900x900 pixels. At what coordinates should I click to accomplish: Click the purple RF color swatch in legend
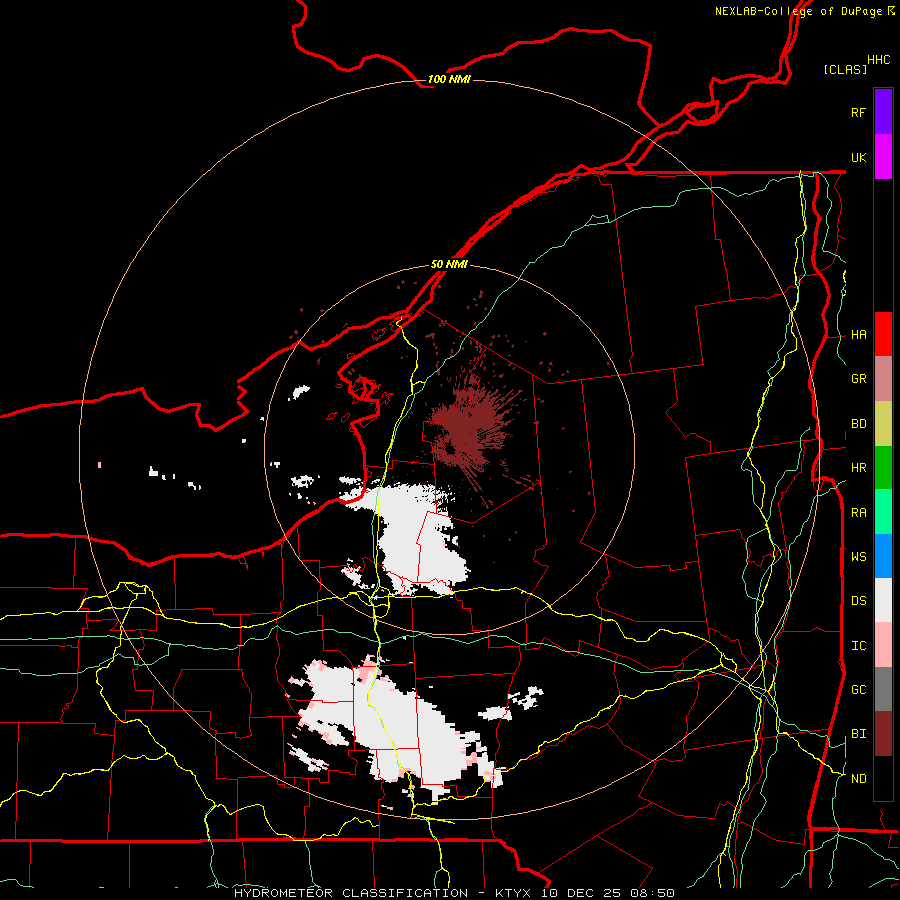[x=883, y=112]
